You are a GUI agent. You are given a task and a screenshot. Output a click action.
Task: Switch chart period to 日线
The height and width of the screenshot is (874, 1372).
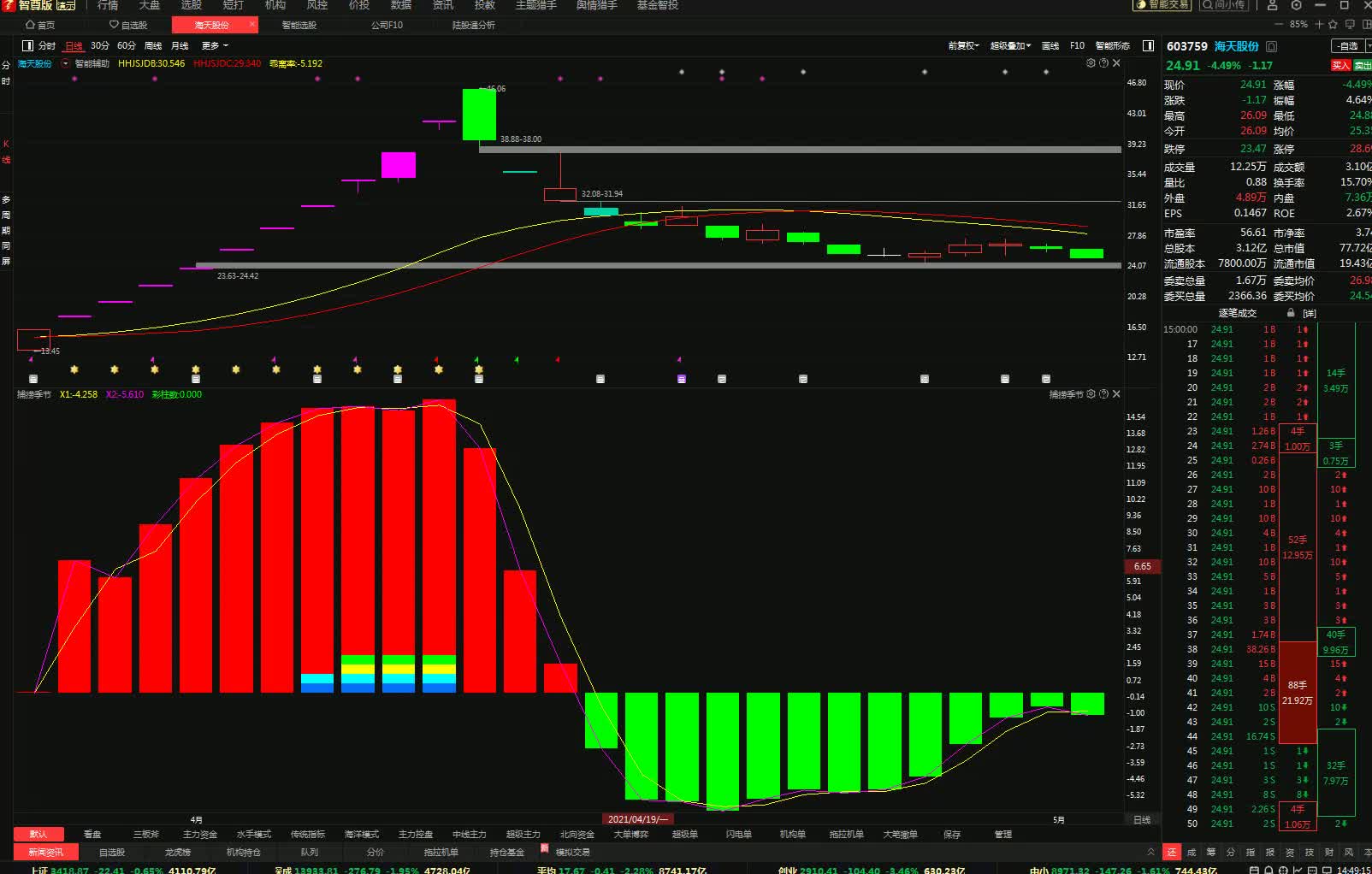click(74, 46)
